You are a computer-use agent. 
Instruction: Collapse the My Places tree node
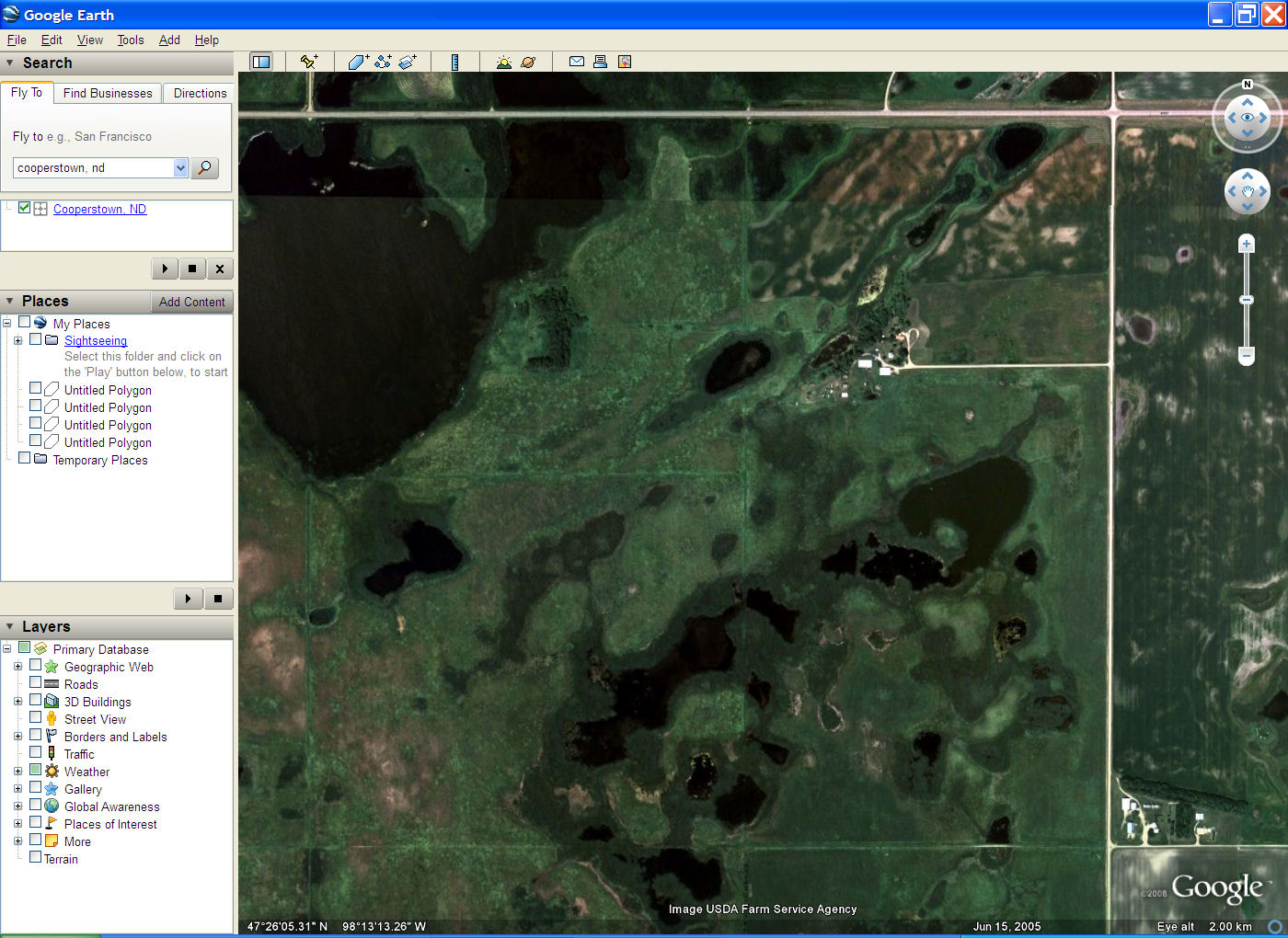coord(6,323)
